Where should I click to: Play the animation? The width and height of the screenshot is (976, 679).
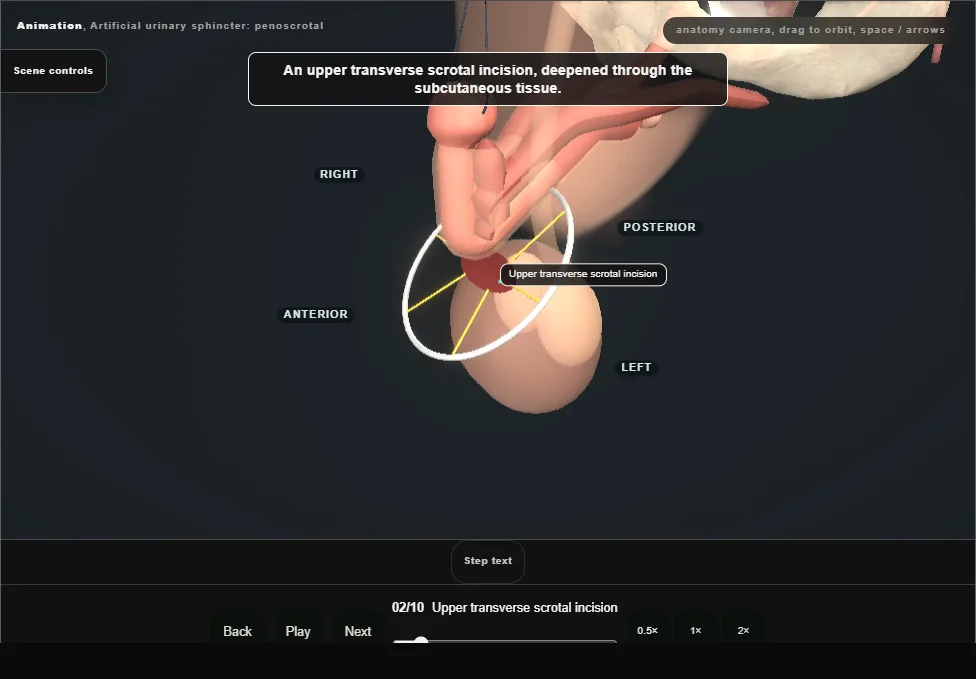pos(298,631)
